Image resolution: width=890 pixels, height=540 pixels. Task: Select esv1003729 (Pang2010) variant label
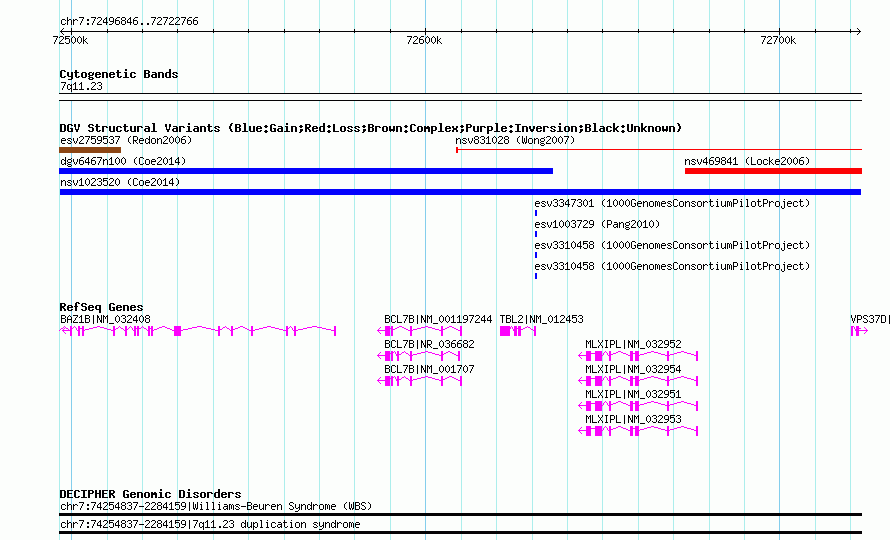coord(597,224)
